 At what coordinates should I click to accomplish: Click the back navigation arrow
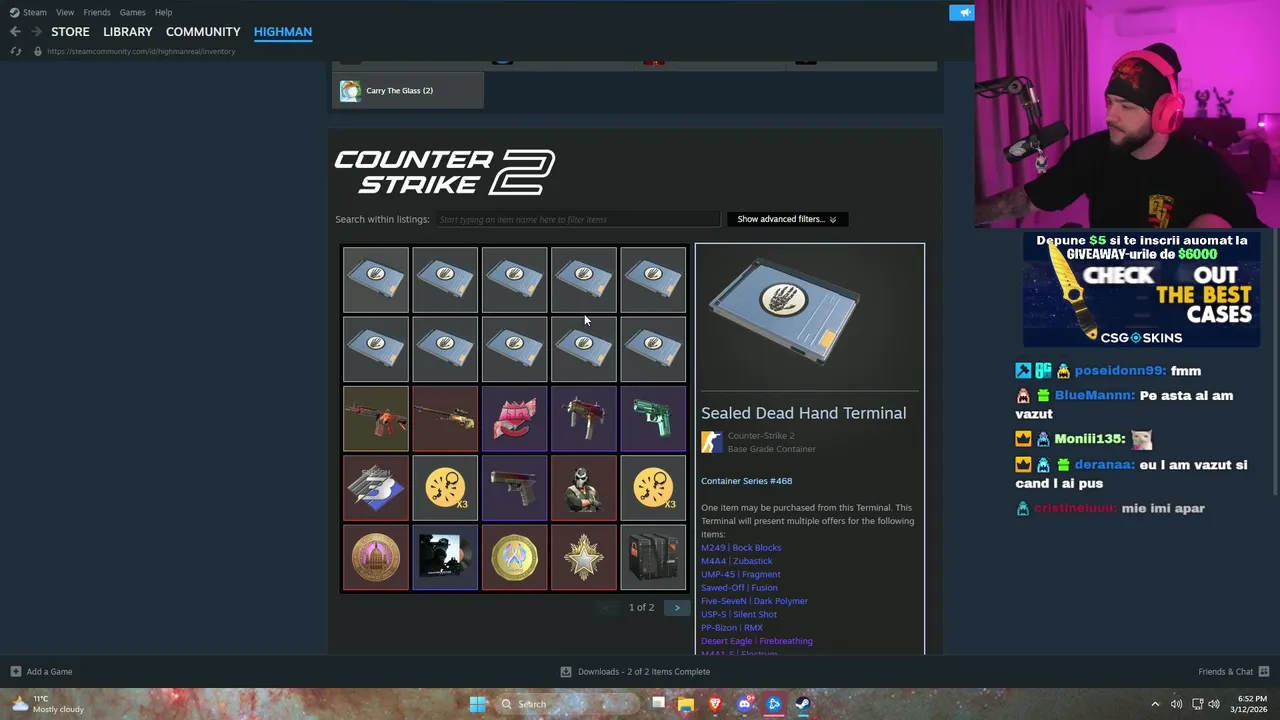click(15, 32)
